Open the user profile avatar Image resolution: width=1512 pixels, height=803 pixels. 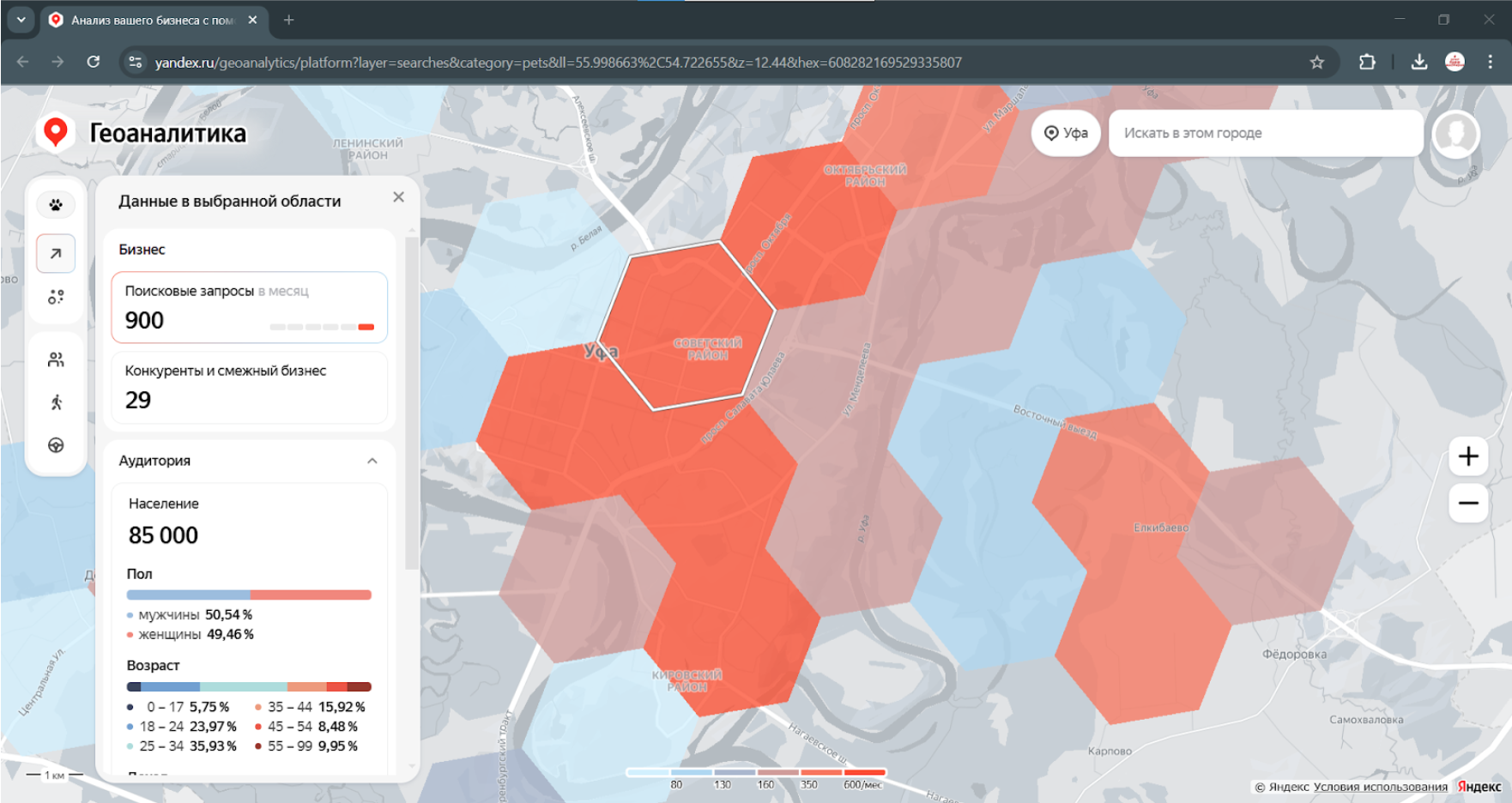coord(1455,134)
